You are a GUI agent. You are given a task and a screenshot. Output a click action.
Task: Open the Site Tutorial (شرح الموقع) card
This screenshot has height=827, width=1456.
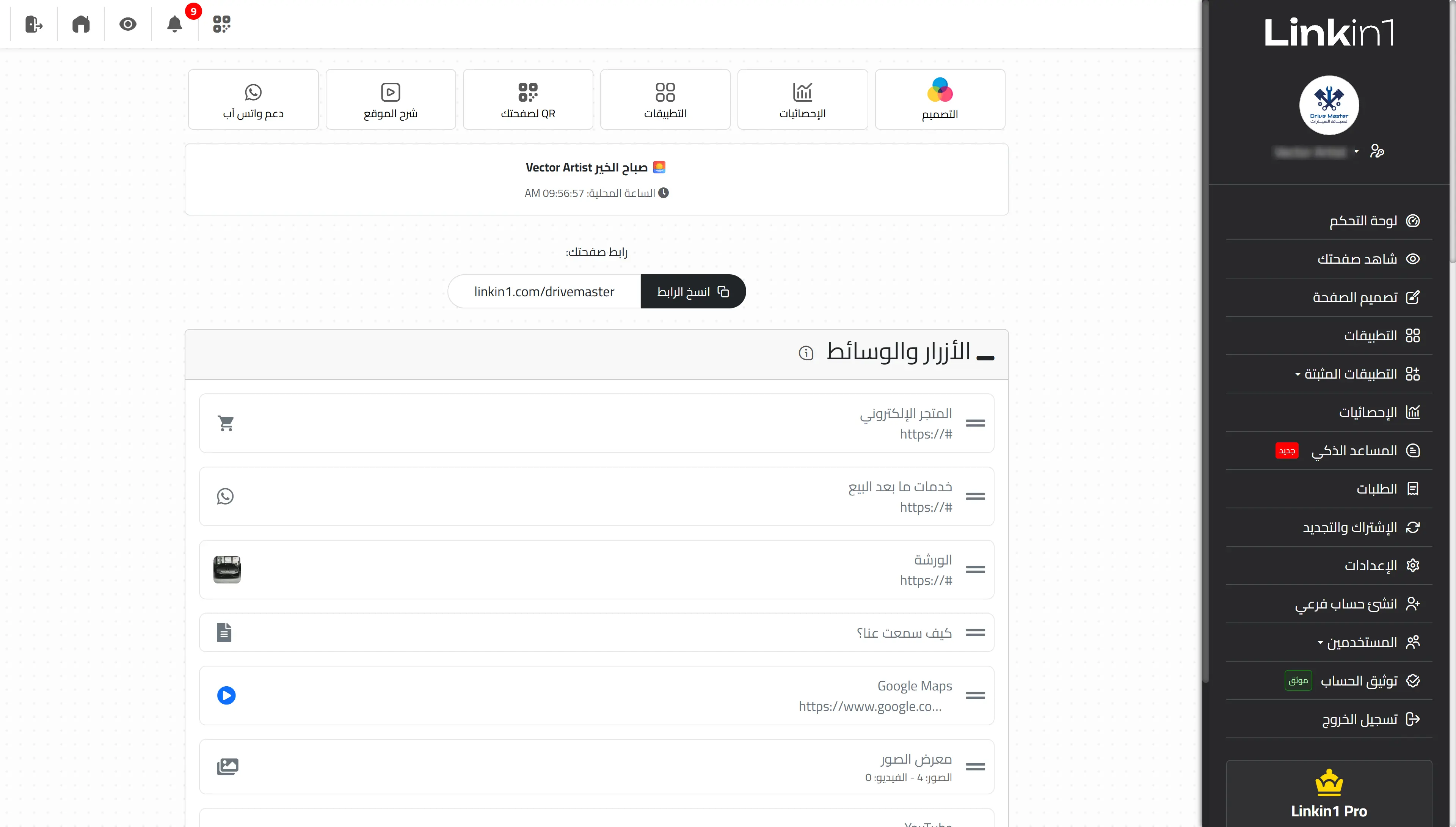click(391, 99)
